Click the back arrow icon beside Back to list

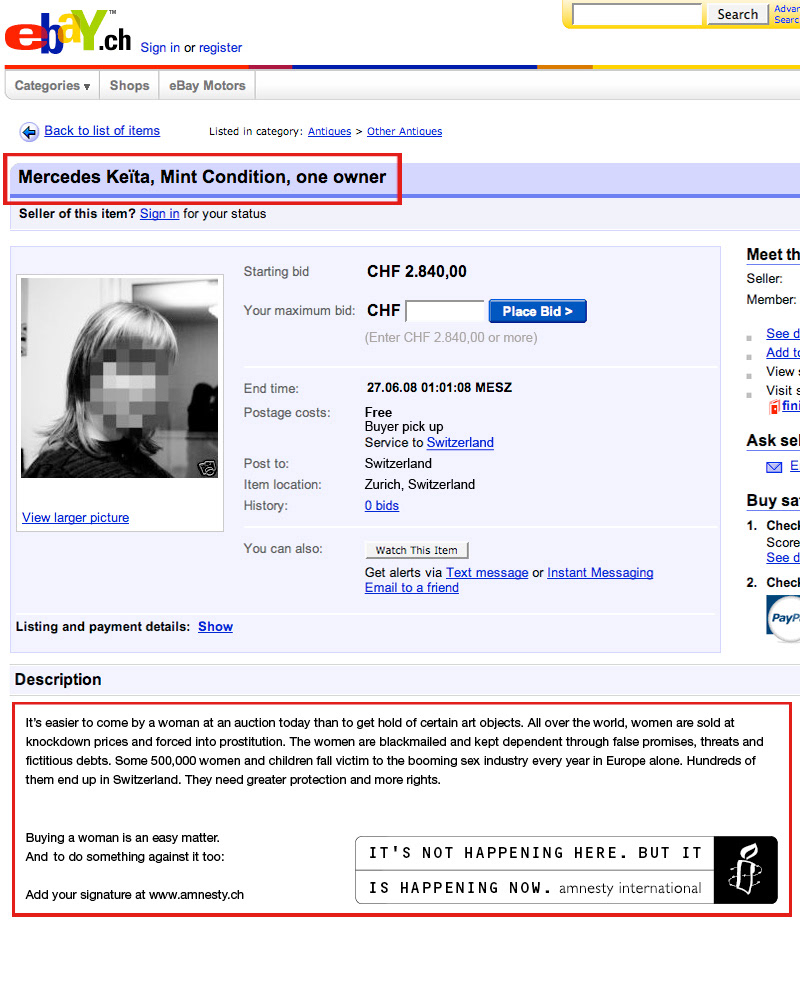(x=29, y=132)
